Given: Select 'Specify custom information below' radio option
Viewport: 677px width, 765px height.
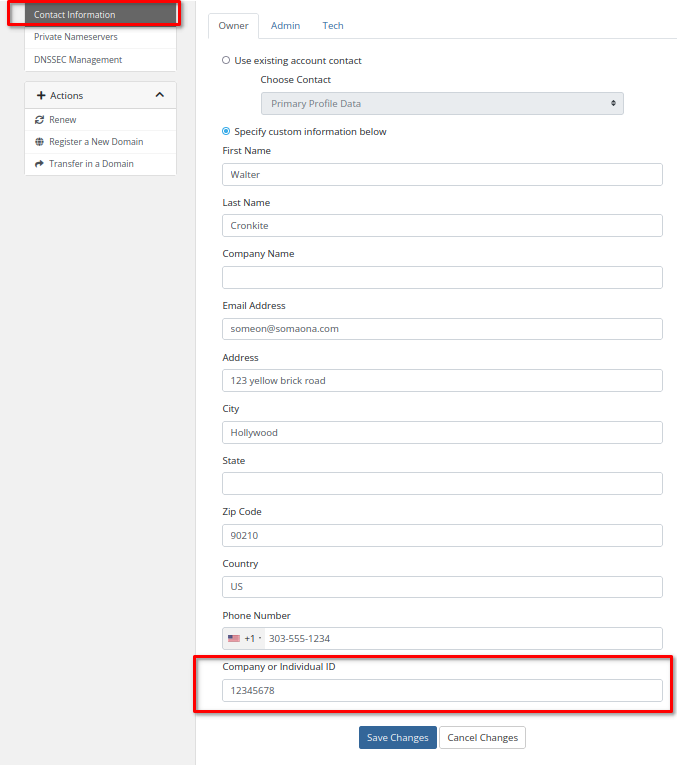Looking at the screenshot, I should click(x=226, y=132).
